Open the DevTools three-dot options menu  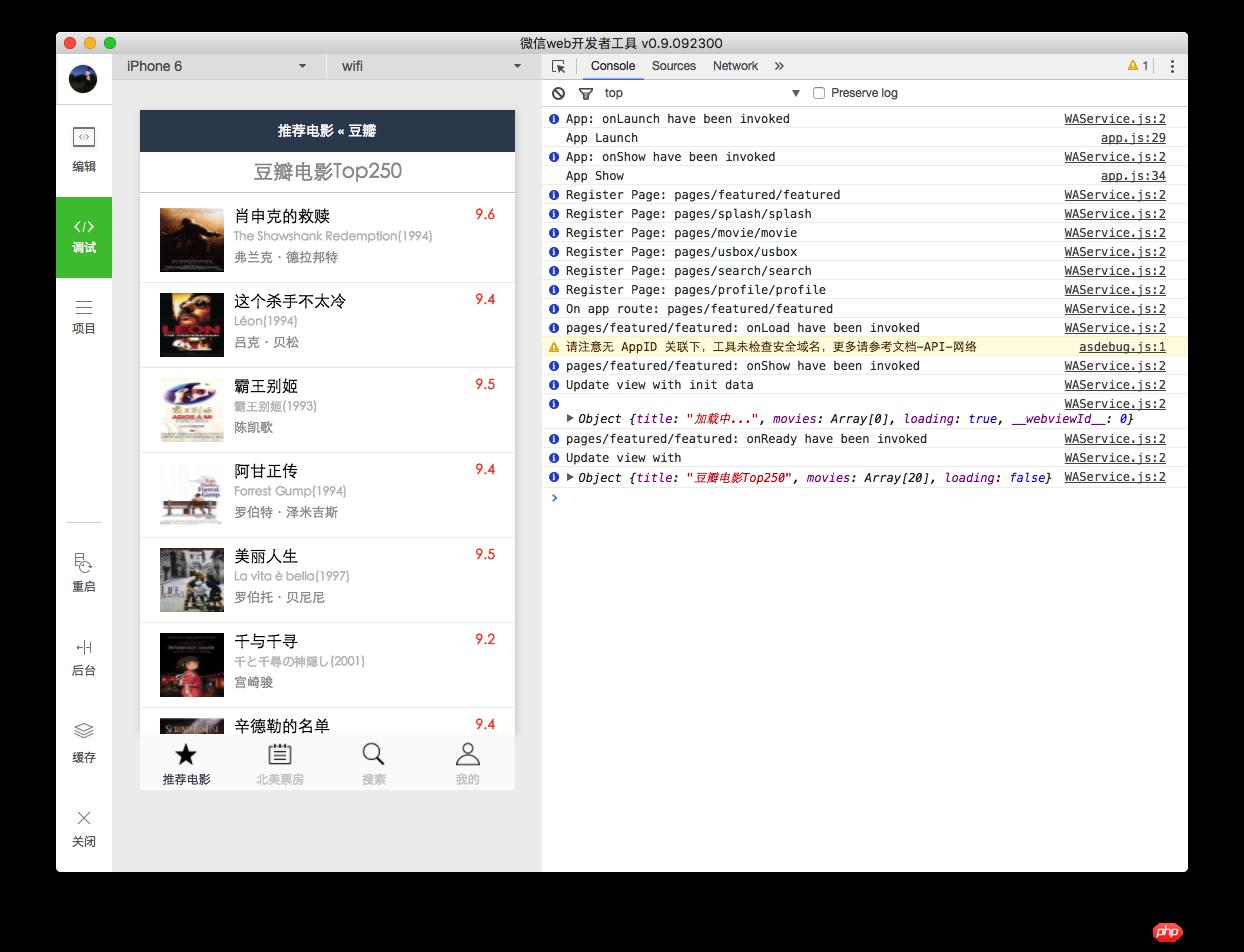[x=1172, y=66]
